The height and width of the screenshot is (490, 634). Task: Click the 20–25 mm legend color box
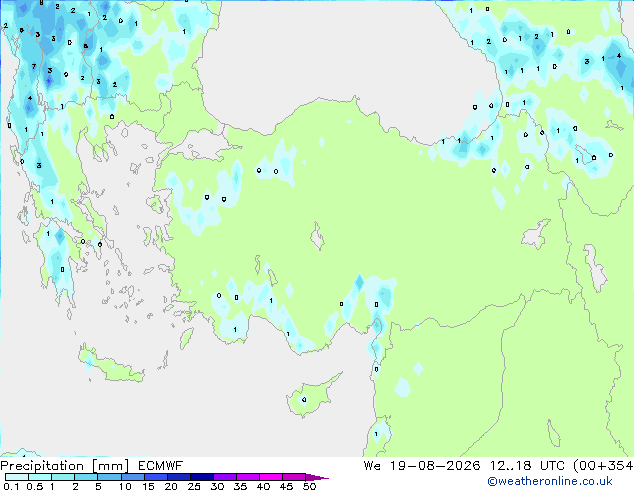tap(178, 477)
